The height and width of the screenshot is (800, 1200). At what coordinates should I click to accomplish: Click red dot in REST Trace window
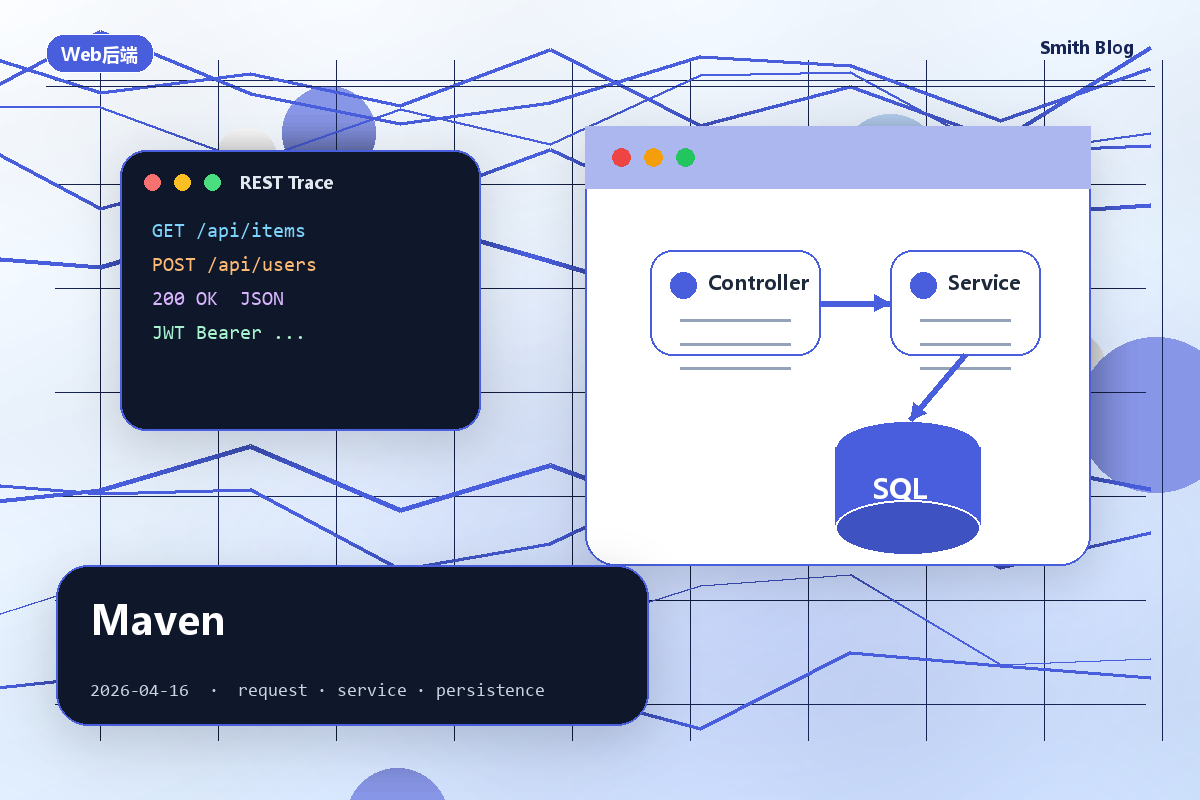pyautogui.click(x=153, y=182)
